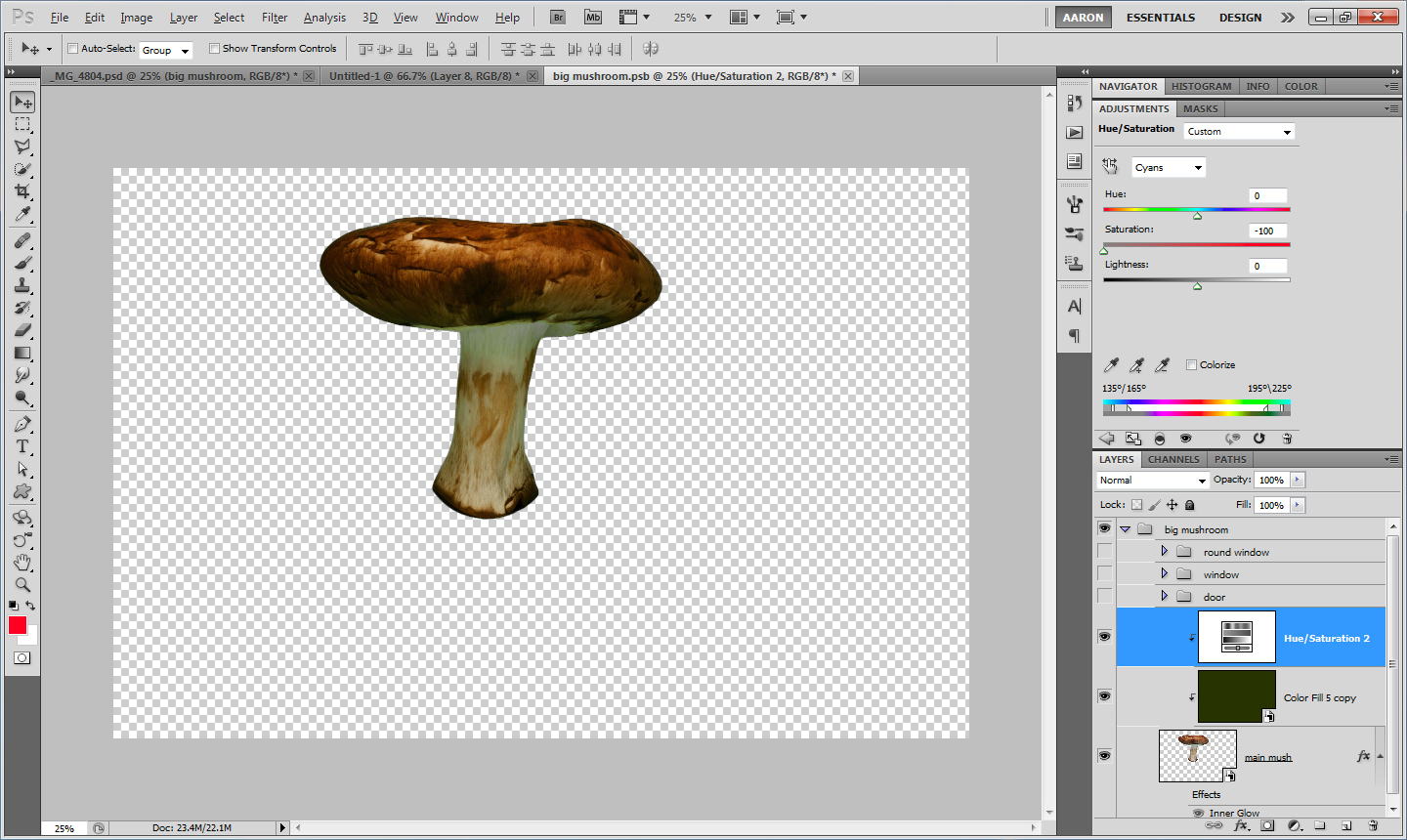Open the Cyans color range dropdown
Screen dimensions: 1407x840
1169,168
